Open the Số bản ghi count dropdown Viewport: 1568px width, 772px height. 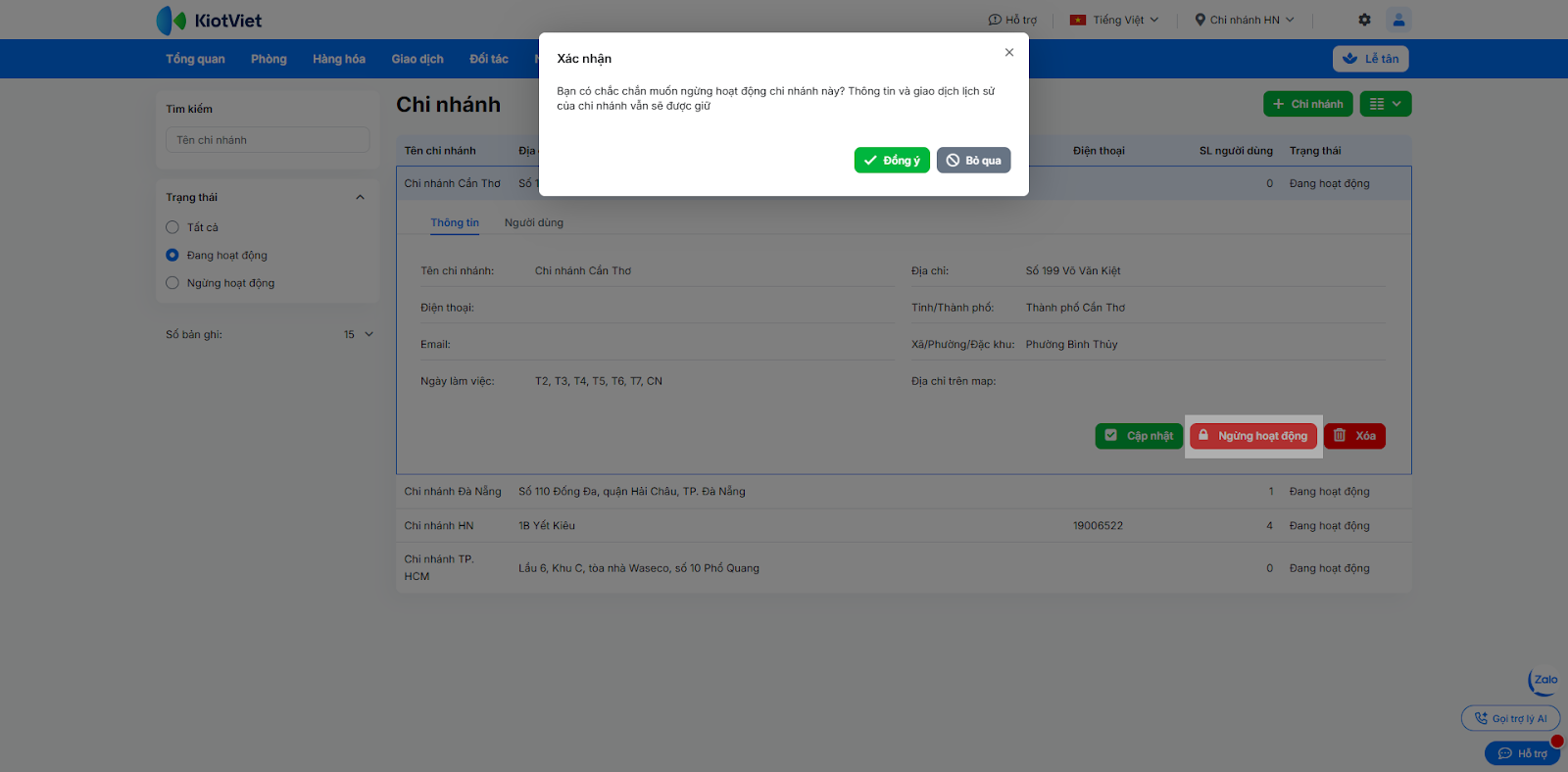pos(359,334)
